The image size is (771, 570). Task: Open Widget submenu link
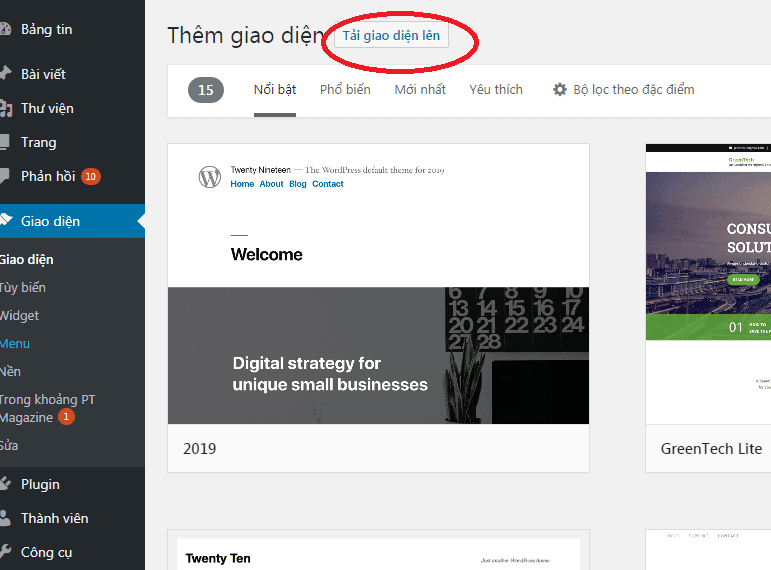click(x=19, y=316)
